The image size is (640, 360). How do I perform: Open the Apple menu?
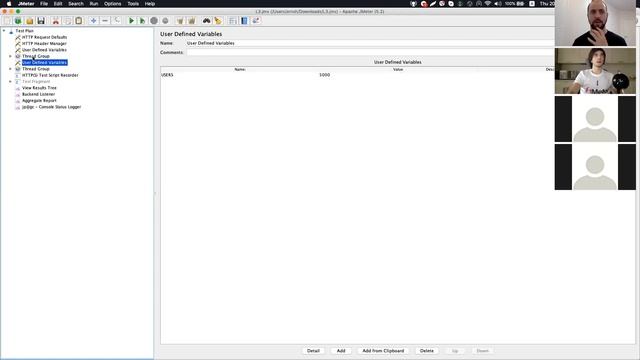[9, 4]
